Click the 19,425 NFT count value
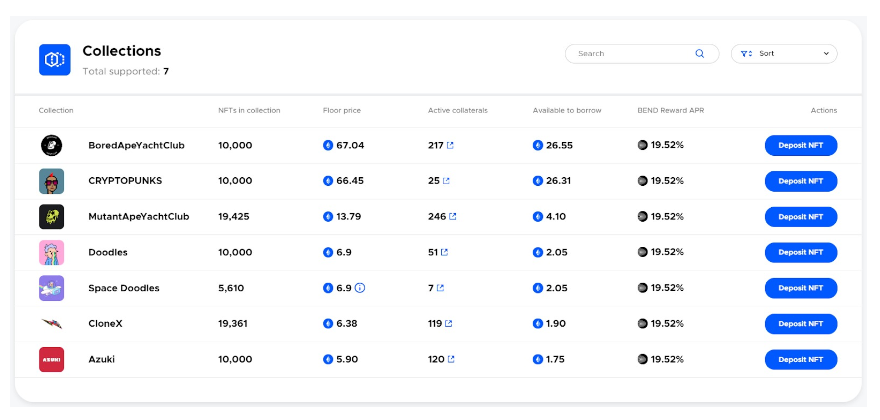This screenshot has width=880, height=420. click(234, 217)
